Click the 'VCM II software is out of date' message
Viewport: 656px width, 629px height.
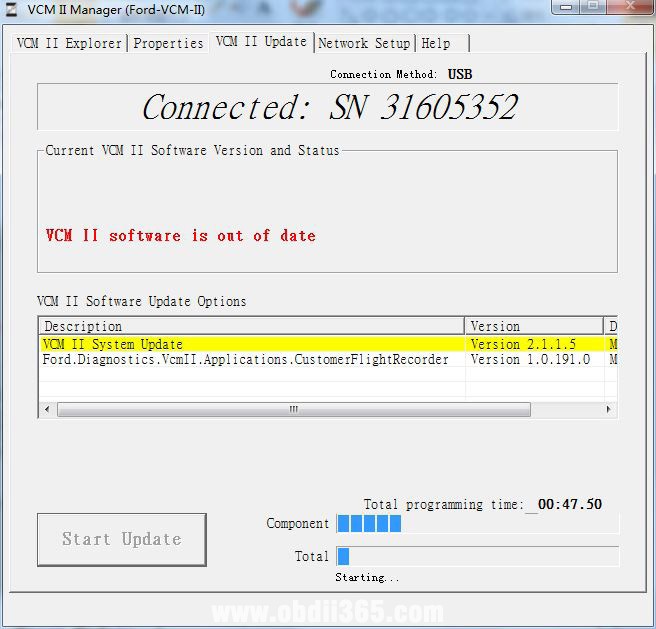[180, 236]
